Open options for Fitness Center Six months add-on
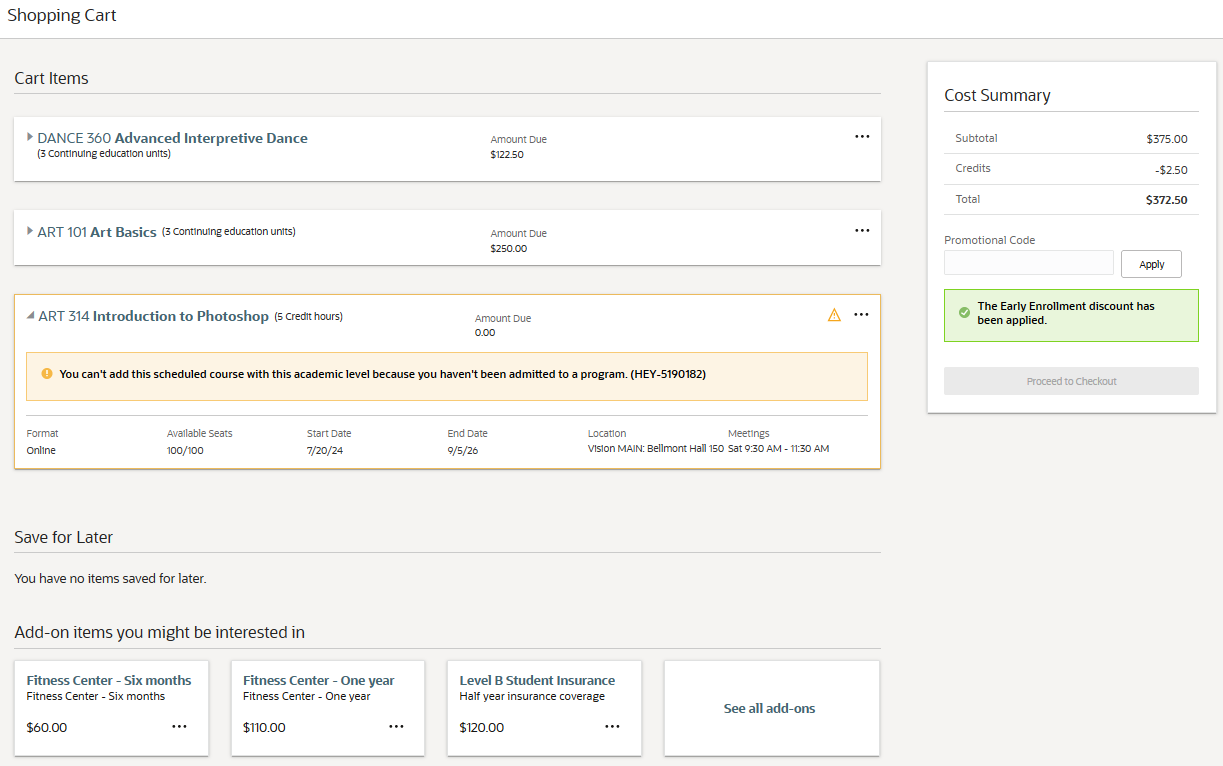The image size is (1223, 766). (179, 727)
